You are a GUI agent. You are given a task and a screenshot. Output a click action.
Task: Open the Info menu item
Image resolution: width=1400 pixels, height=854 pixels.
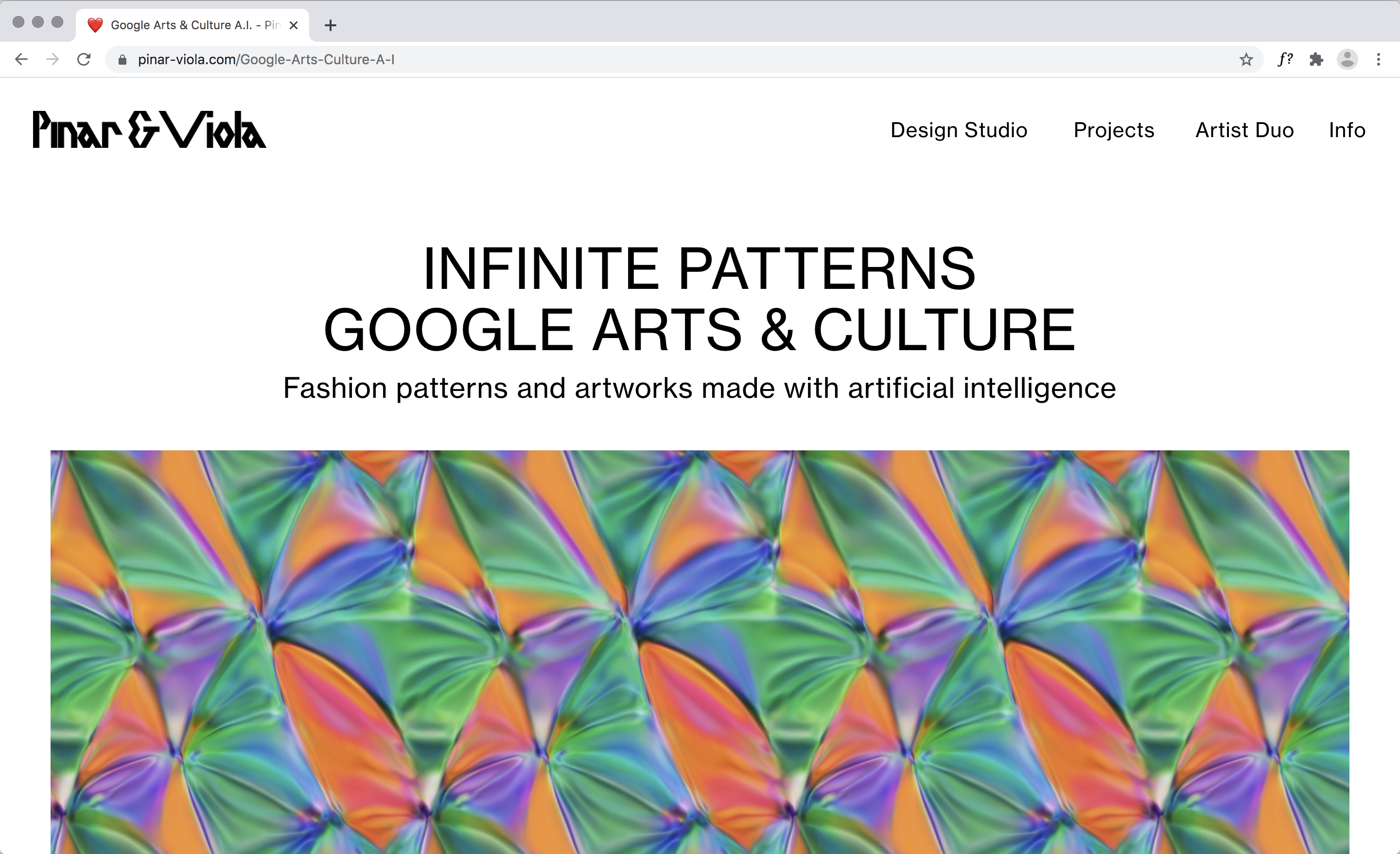point(1347,130)
